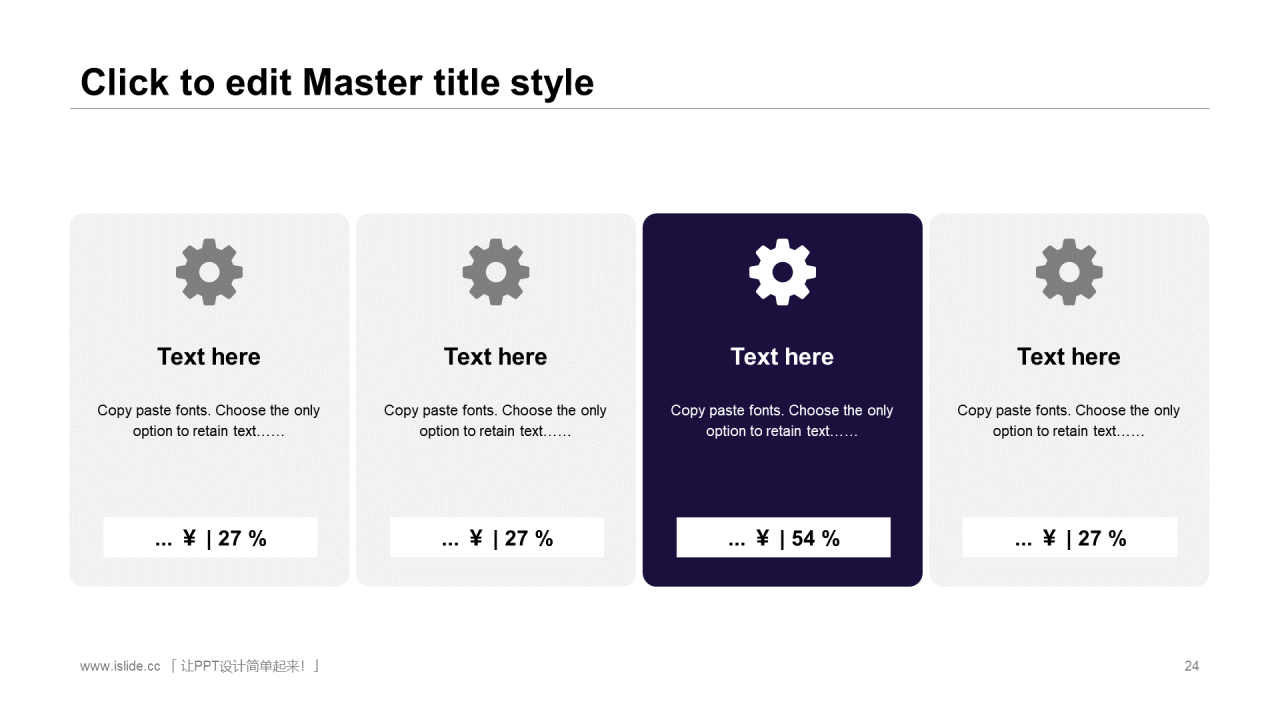
Task: Click the white "Text here" heading on the dark card
Action: (x=782, y=357)
